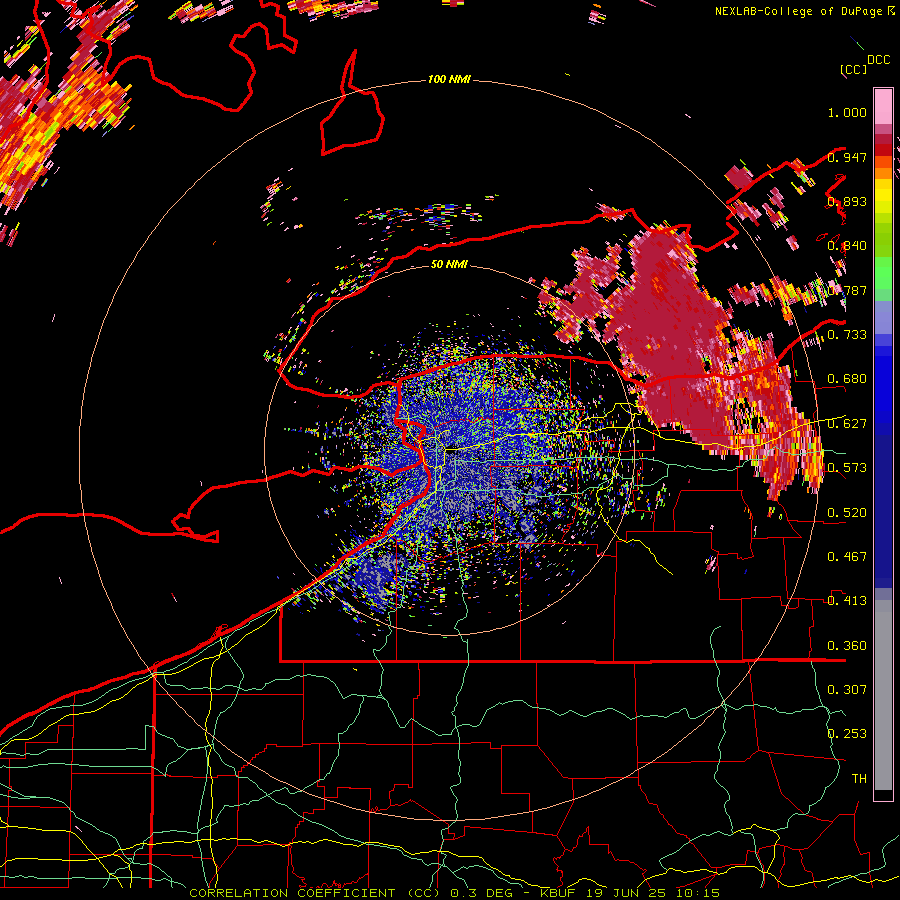900x900 pixels.
Task: Select the 0.573 scale value
Action: point(847,468)
